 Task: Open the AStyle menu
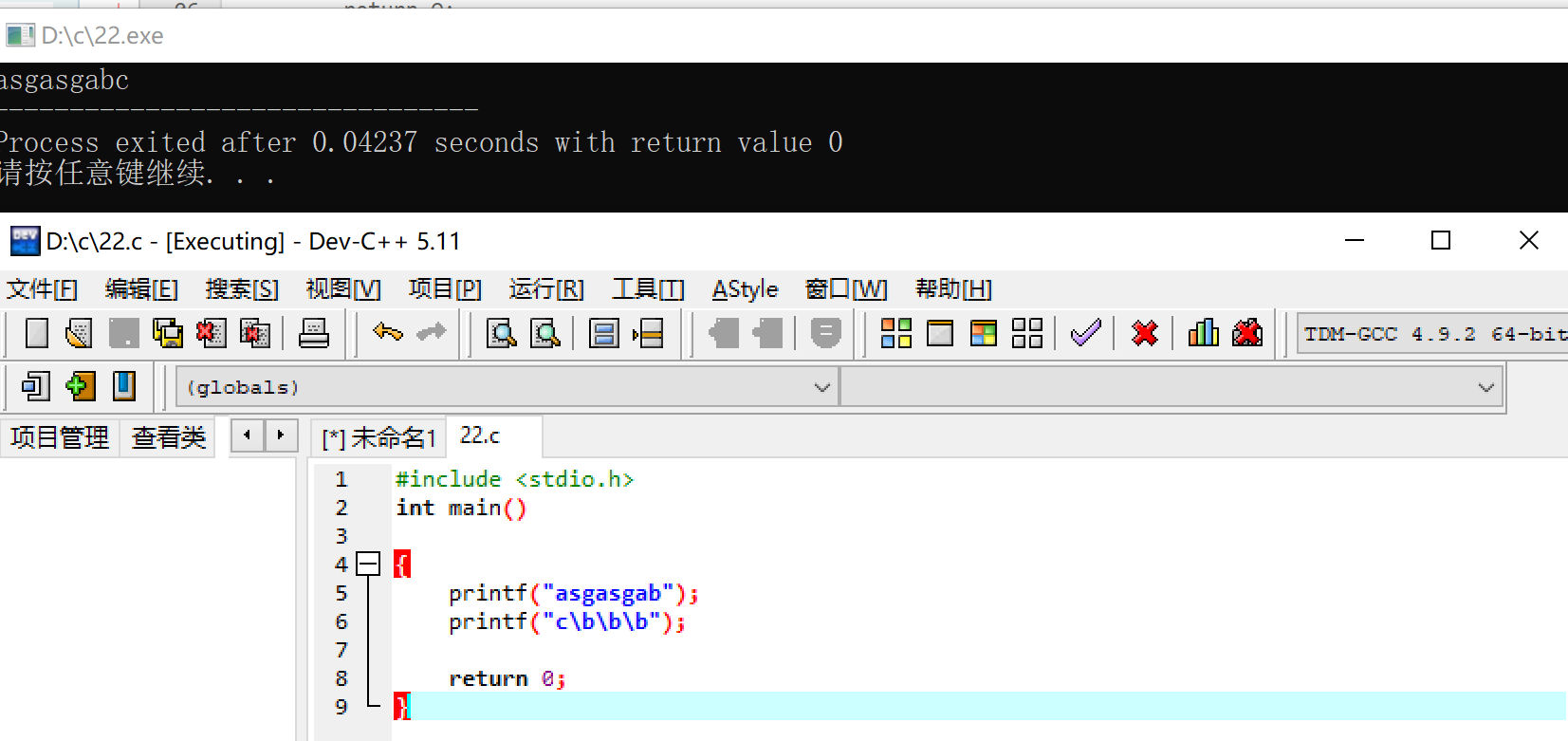745,289
